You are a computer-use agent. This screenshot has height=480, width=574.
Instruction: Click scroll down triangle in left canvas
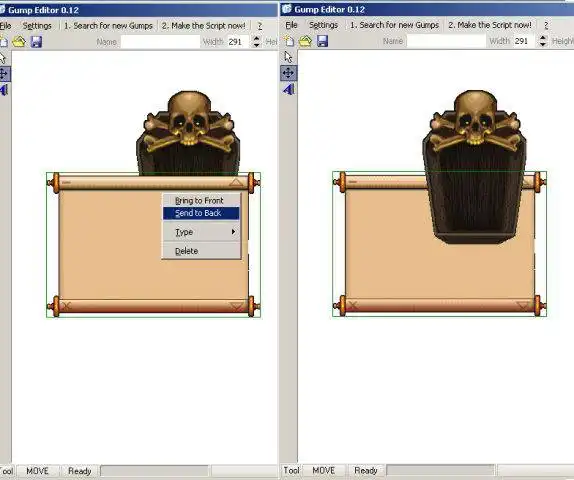236,306
